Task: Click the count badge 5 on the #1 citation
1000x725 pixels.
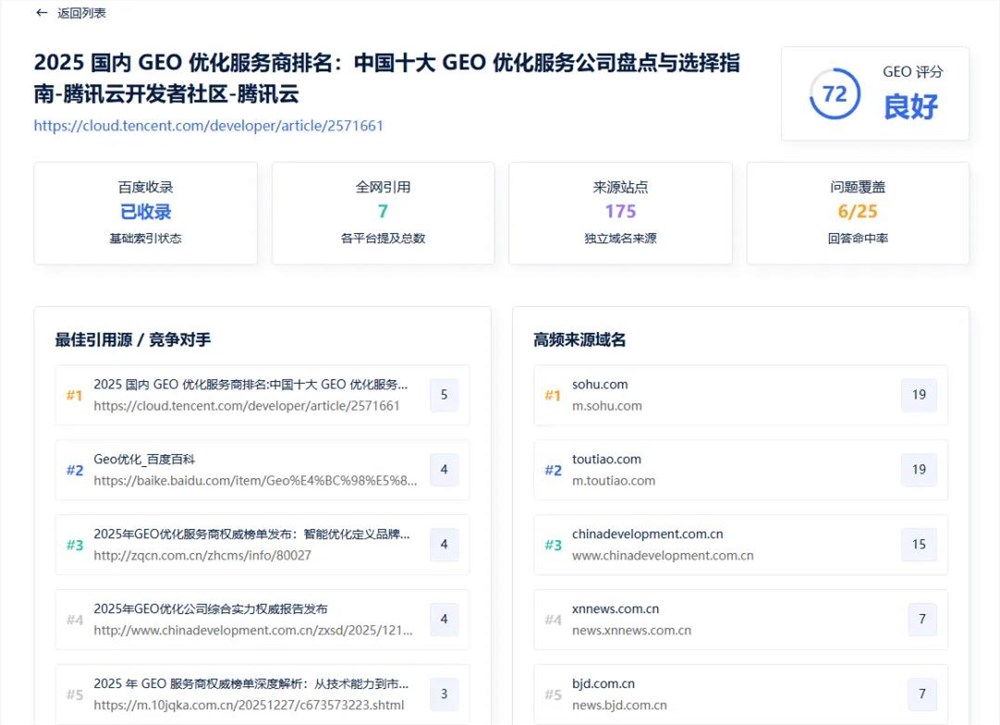Action: (x=443, y=396)
